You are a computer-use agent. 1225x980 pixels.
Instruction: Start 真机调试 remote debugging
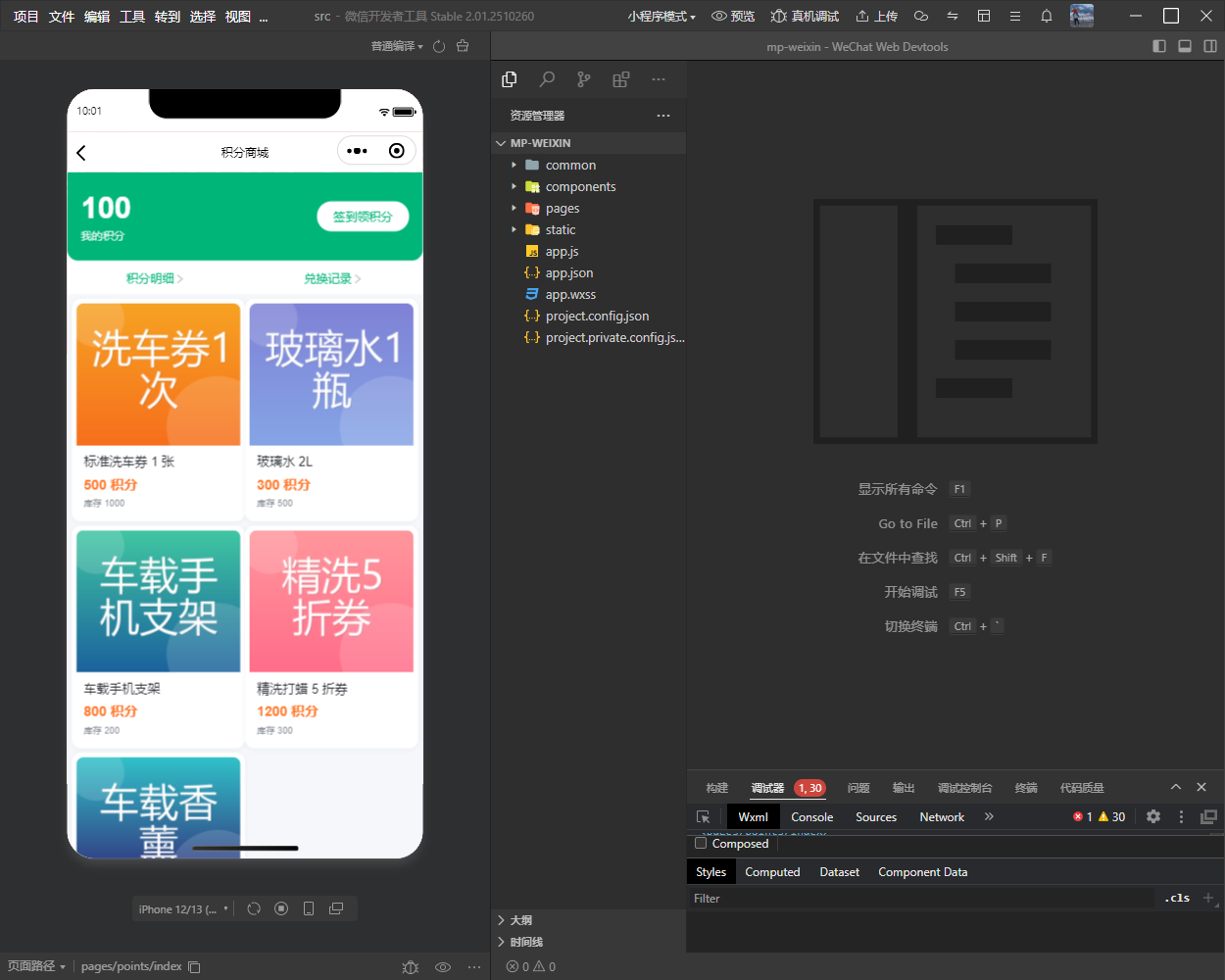tap(806, 16)
